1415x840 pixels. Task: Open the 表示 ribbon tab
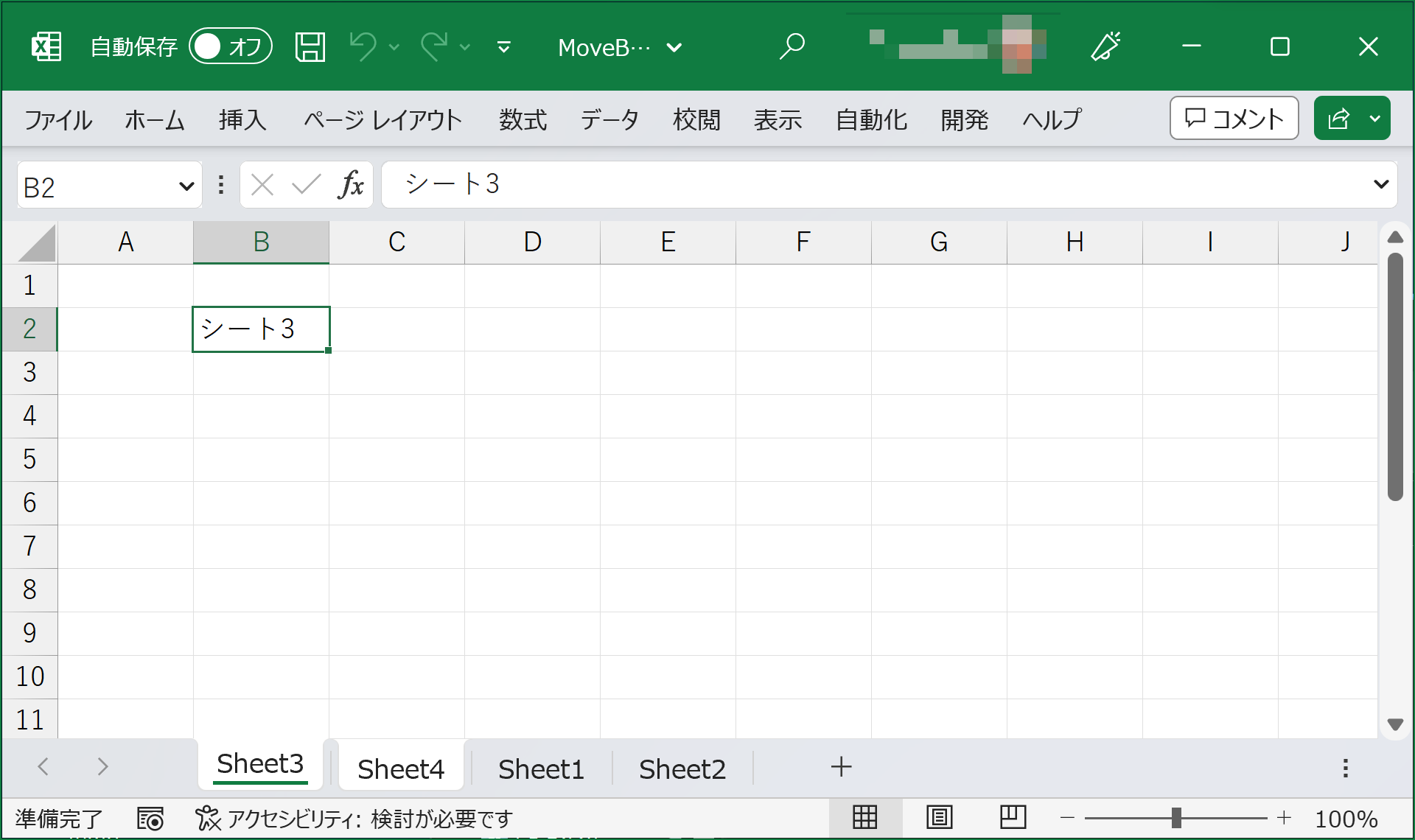[778, 119]
